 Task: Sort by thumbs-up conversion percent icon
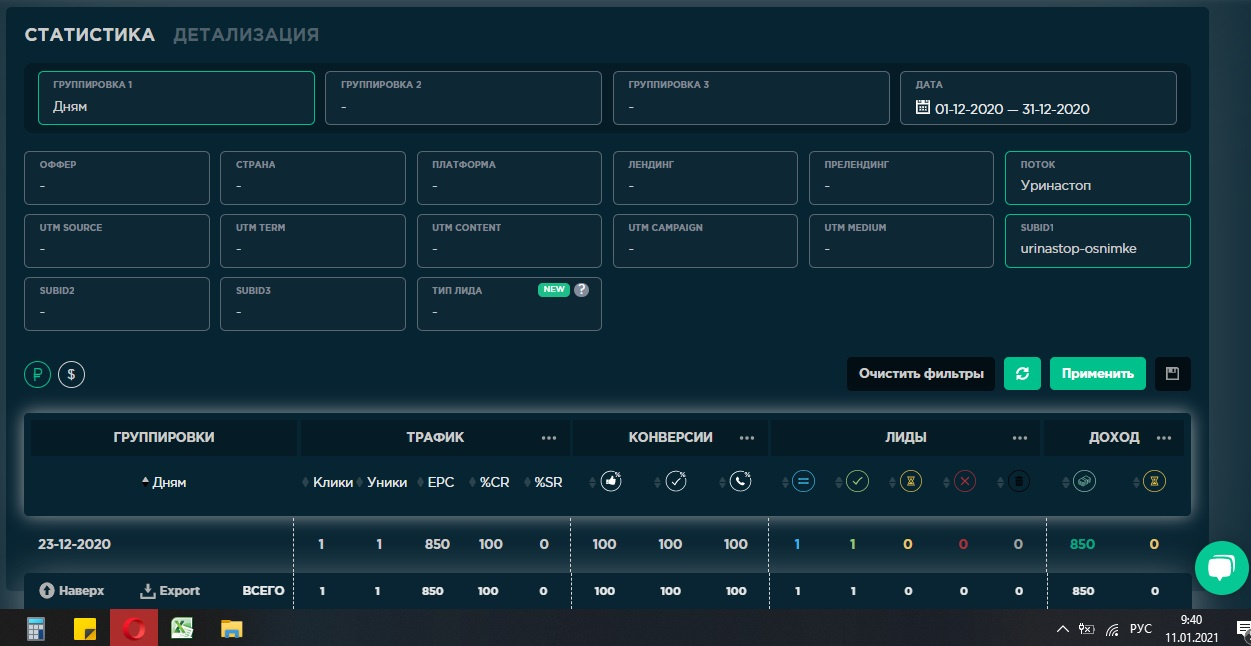click(611, 481)
